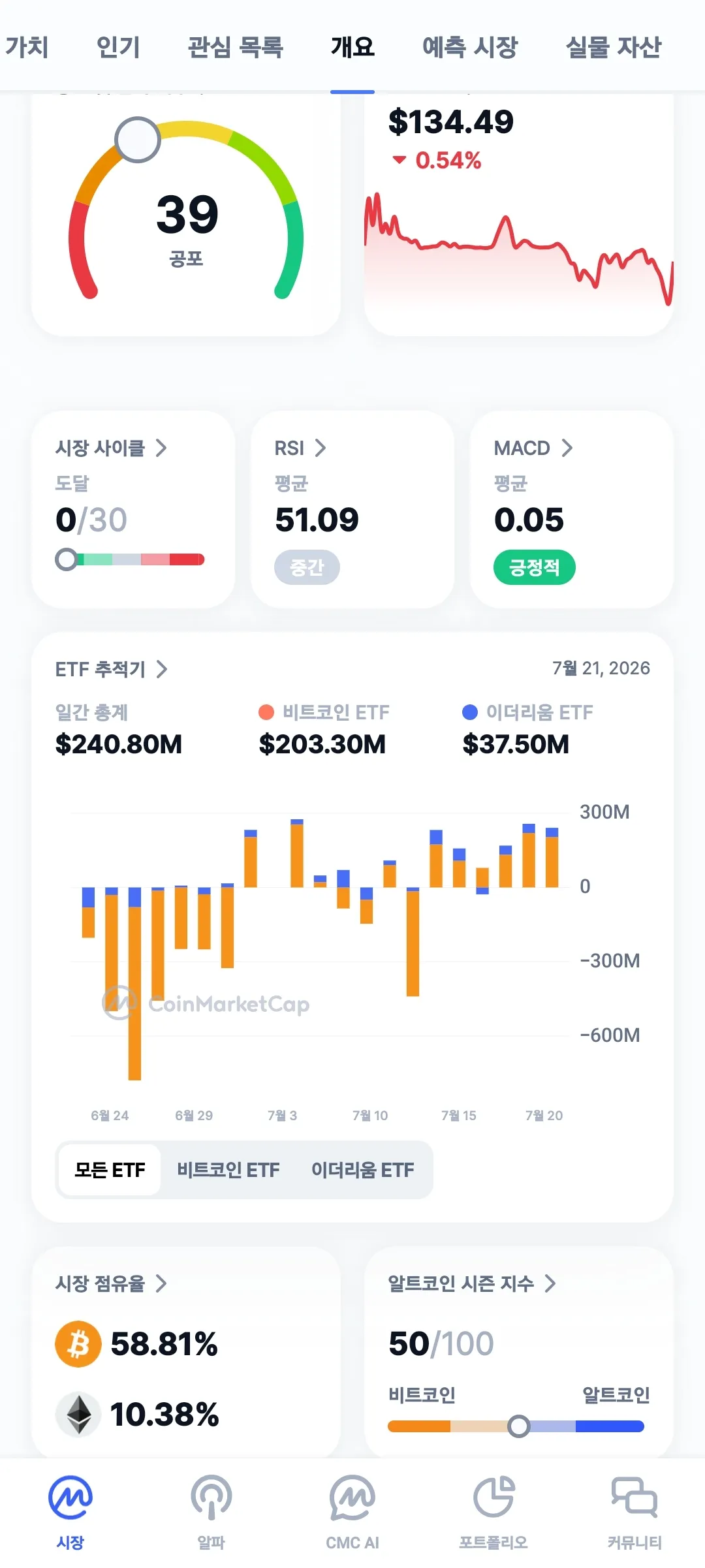Switch chart filter to 비트코인 ETF
The height and width of the screenshot is (1568, 705).
click(228, 1170)
